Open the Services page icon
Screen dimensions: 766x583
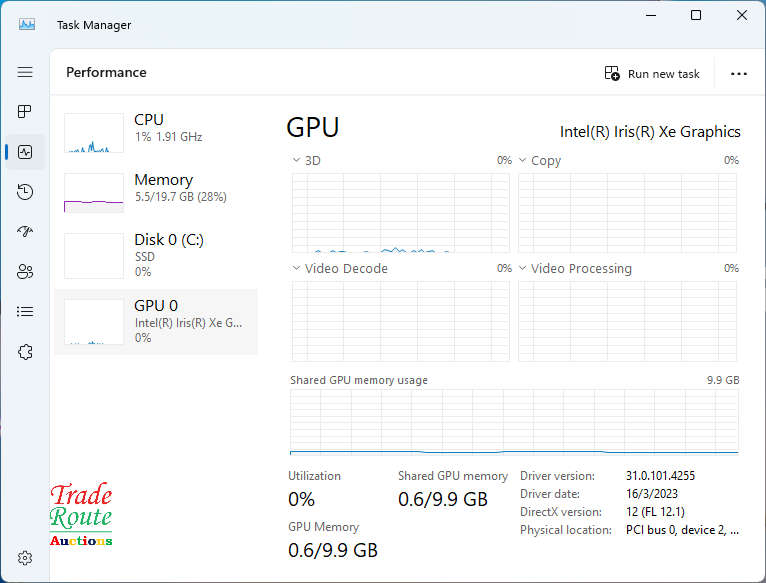[x=25, y=351]
